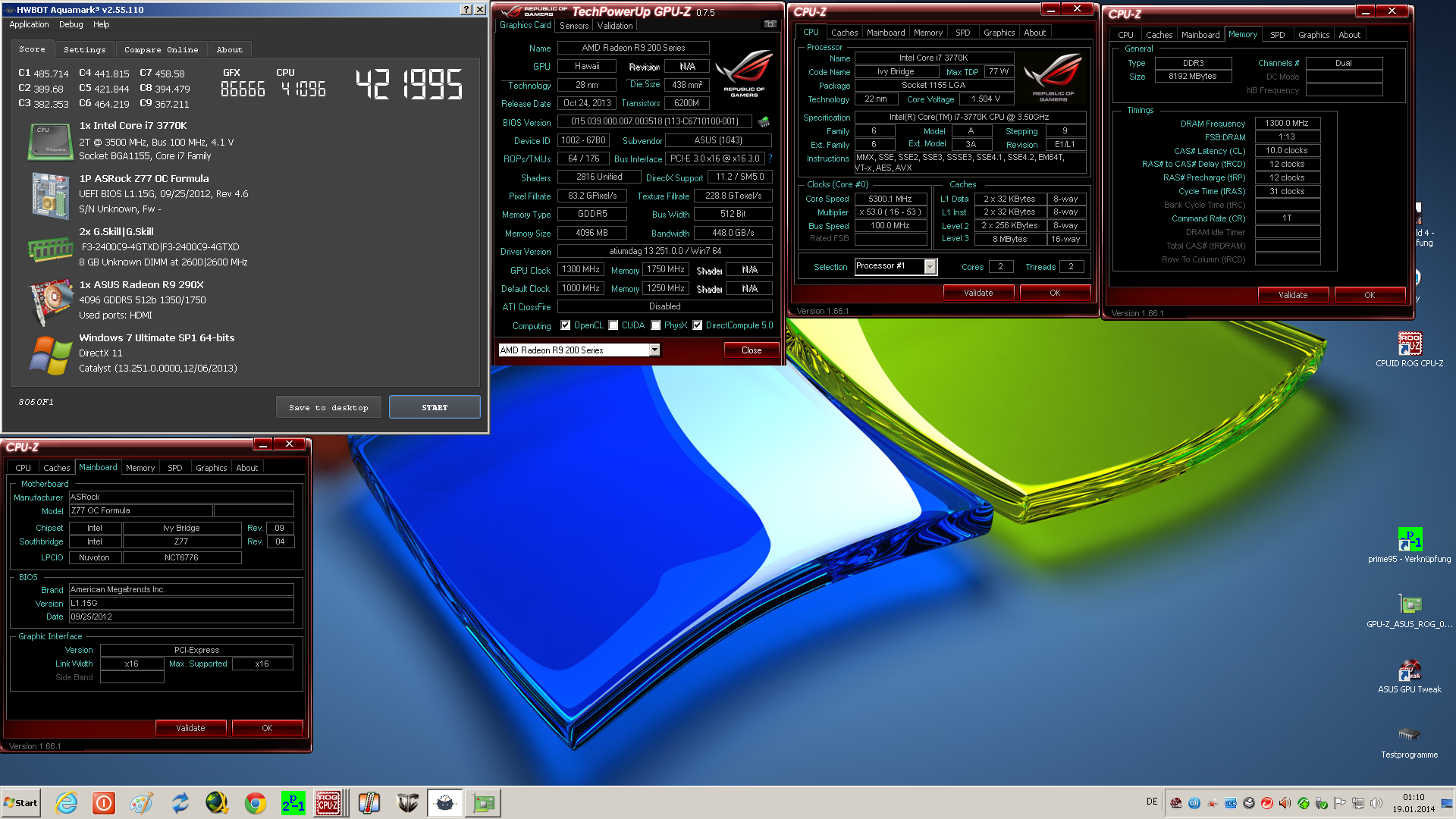Open the SPD tab in the CPU-Z Memory window
Image resolution: width=1456 pixels, height=819 pixels.
[1277, 35]
